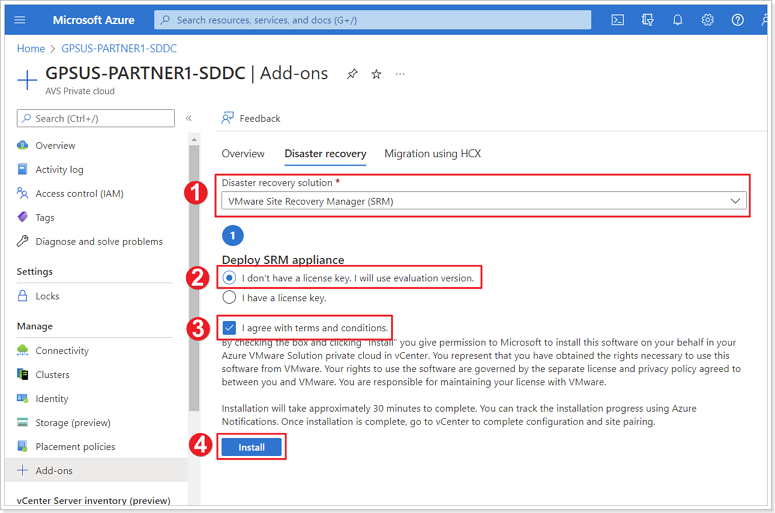Focus the left menu Search (Ctrl+/) field
This screenshot has width=775, height=513.
click(95, 118)
